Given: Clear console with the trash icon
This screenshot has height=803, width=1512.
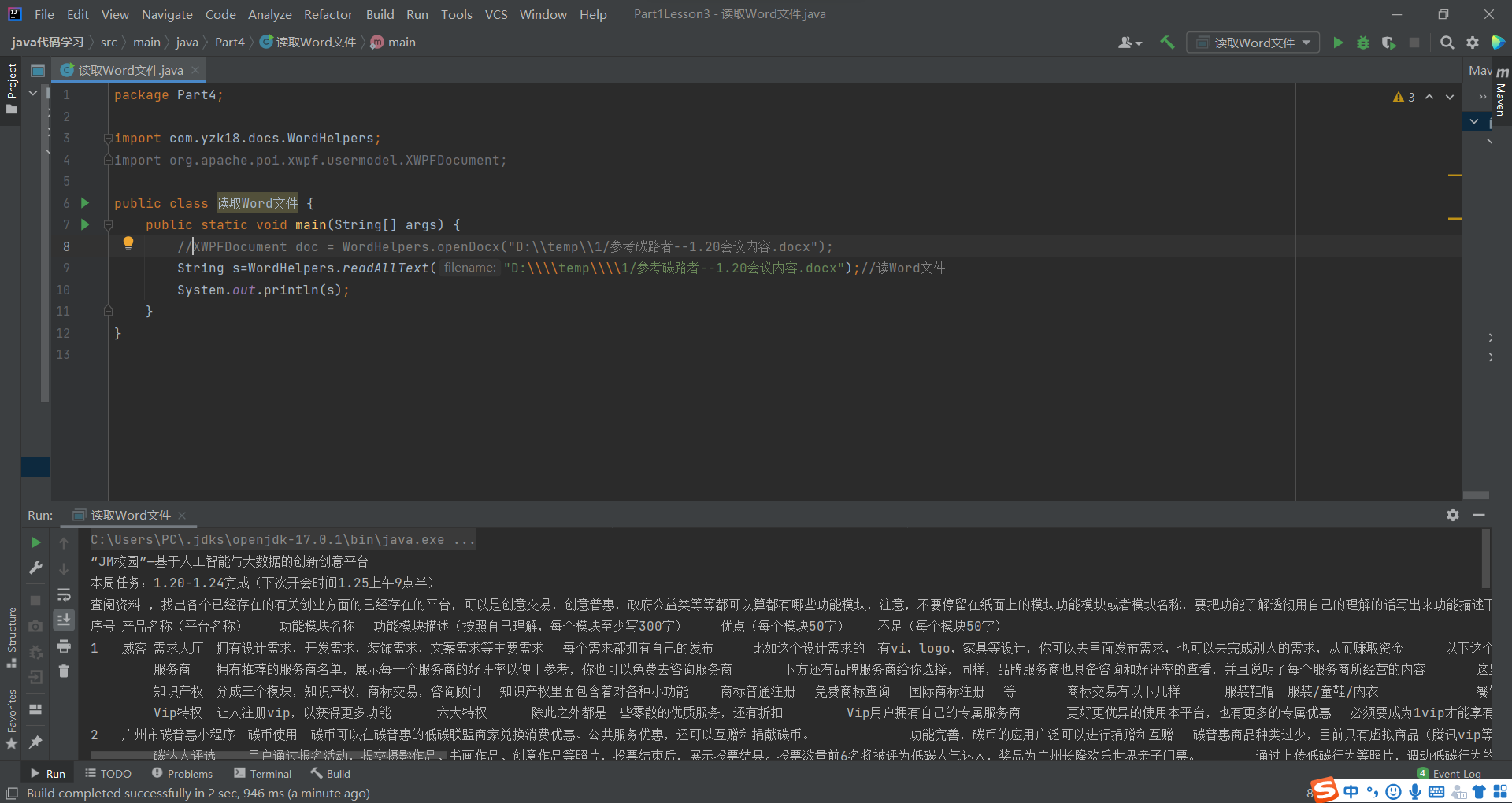Looking at the screenshot, I should click(x=64, y=672).
